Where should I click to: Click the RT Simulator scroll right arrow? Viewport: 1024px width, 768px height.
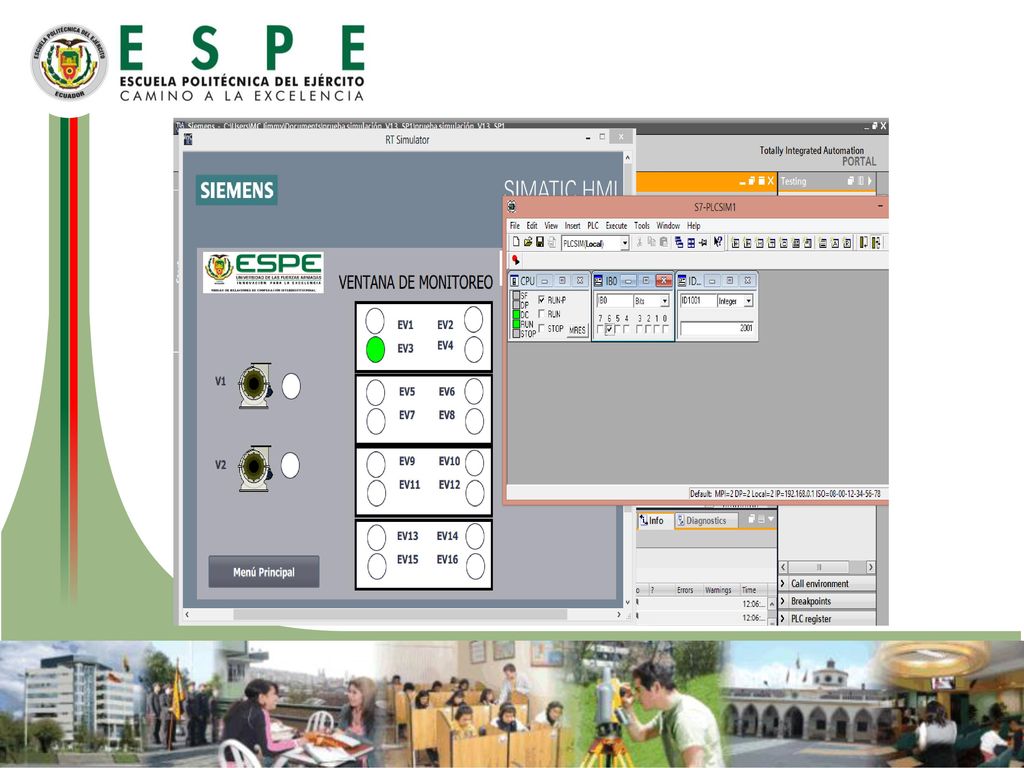pos(618,615)
